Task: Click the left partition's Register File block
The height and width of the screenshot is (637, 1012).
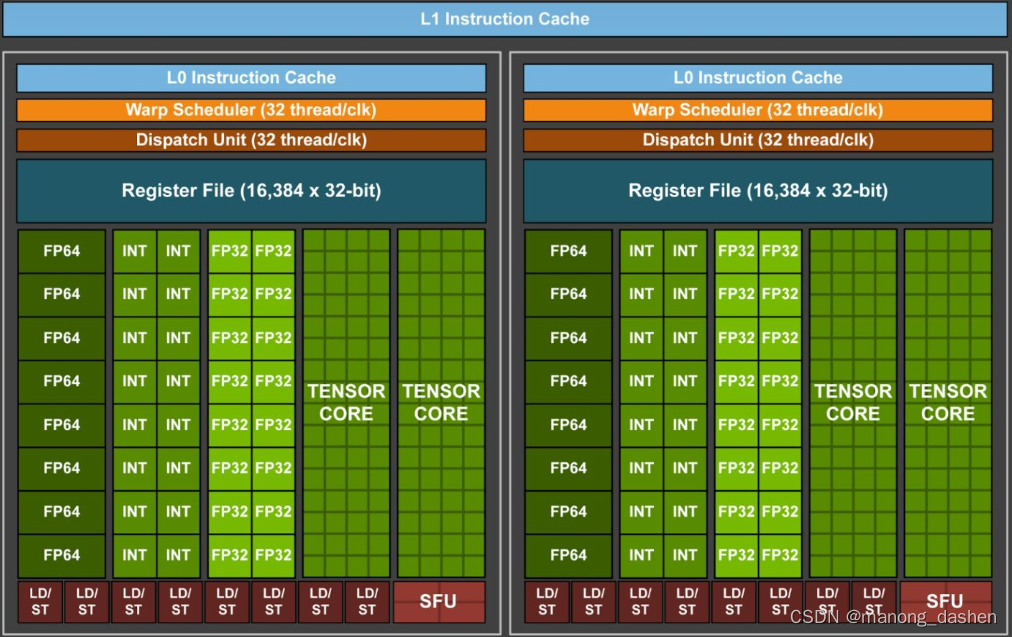Action: click(x=251, y=190)
